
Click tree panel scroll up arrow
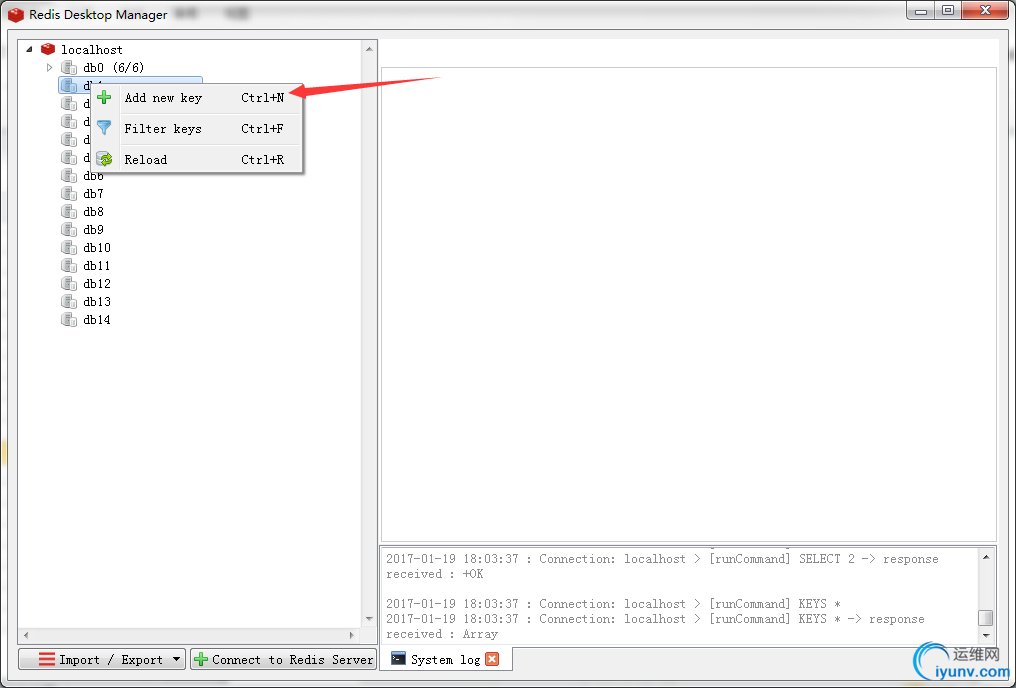[x=369, y=49]
